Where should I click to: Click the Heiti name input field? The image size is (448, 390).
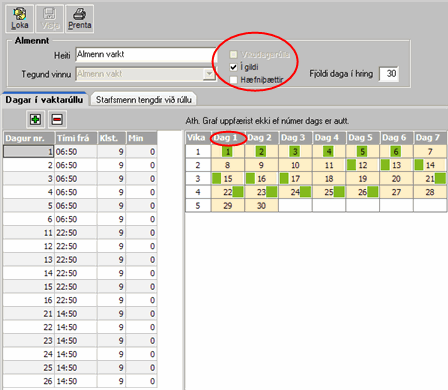click(x=146, y=55)
